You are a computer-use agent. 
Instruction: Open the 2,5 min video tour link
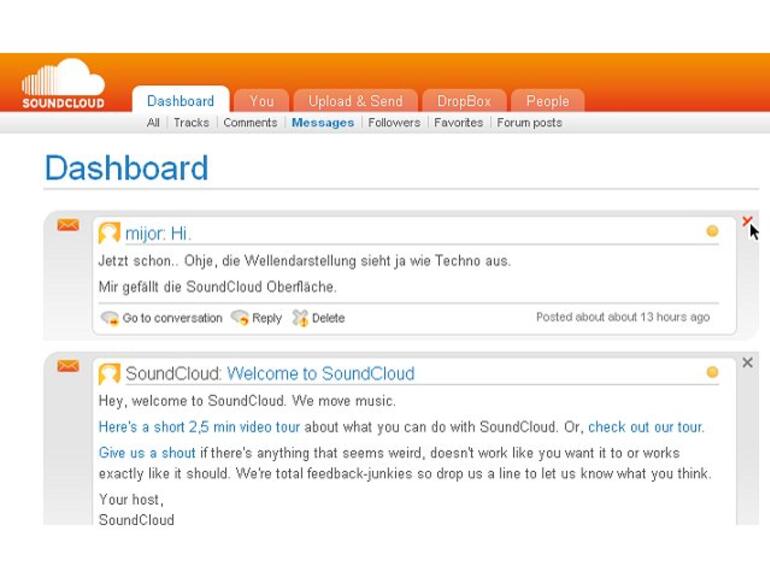point(199,427)
